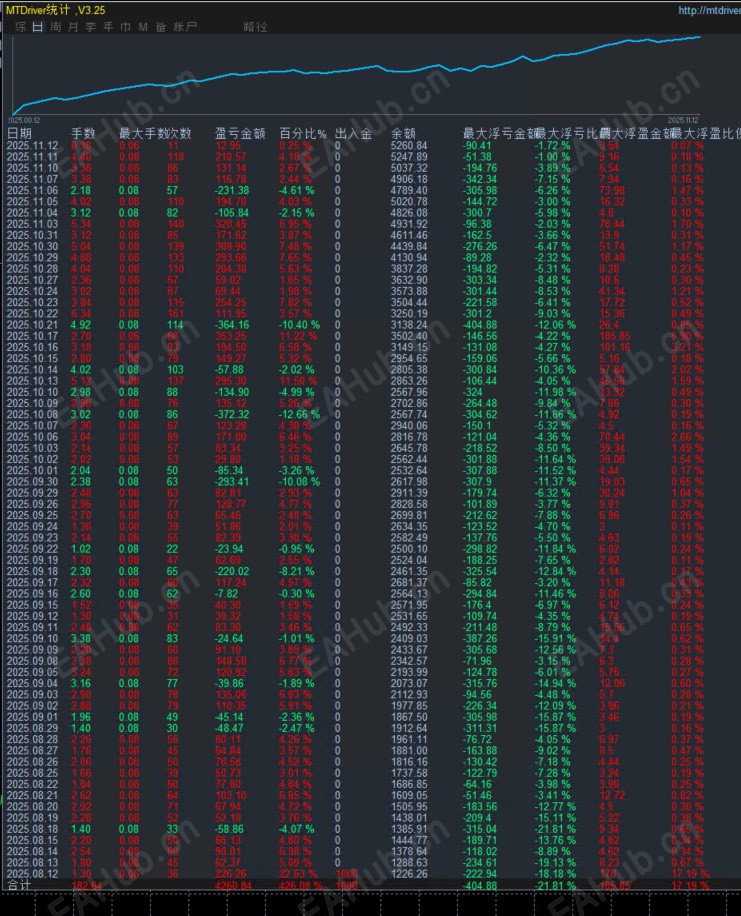This screenshot has height=916, width=741.
Task: Click the 余额 column header
Action: 403,133
